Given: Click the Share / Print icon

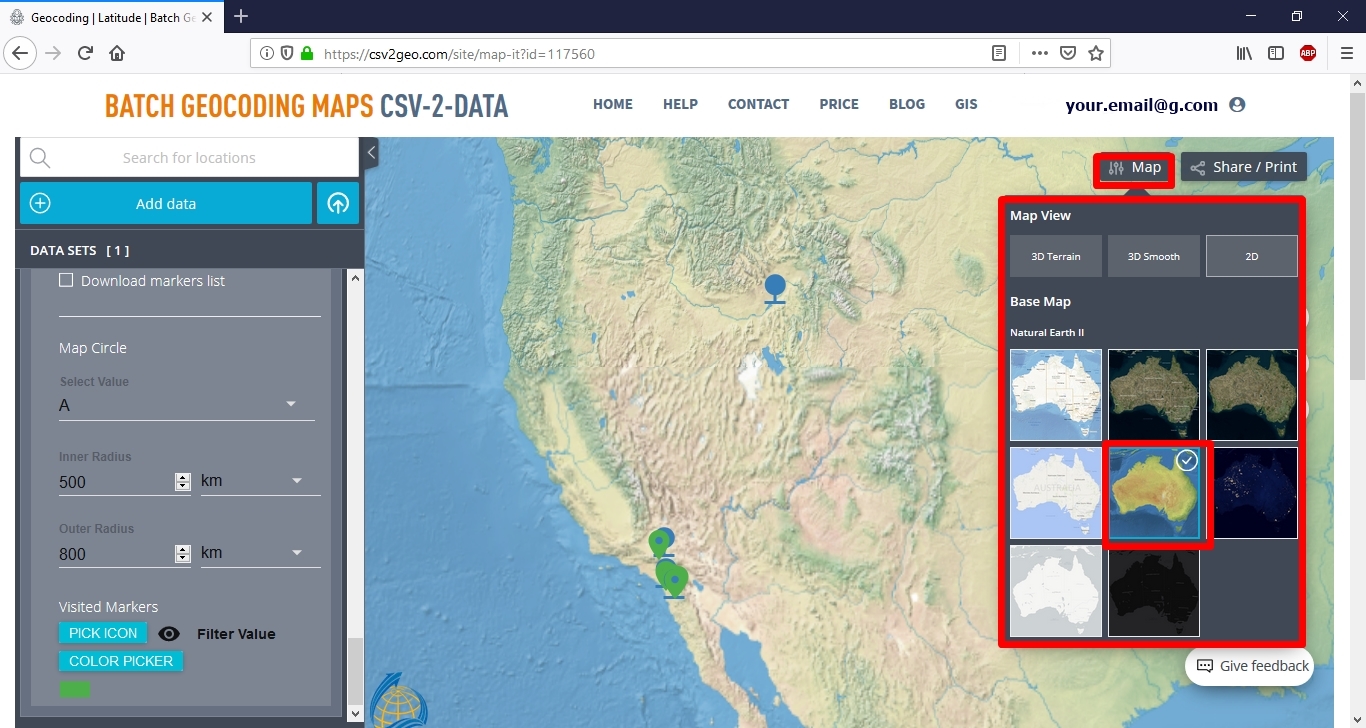Looking at the screenshot, I should (x=1196, y=166).
